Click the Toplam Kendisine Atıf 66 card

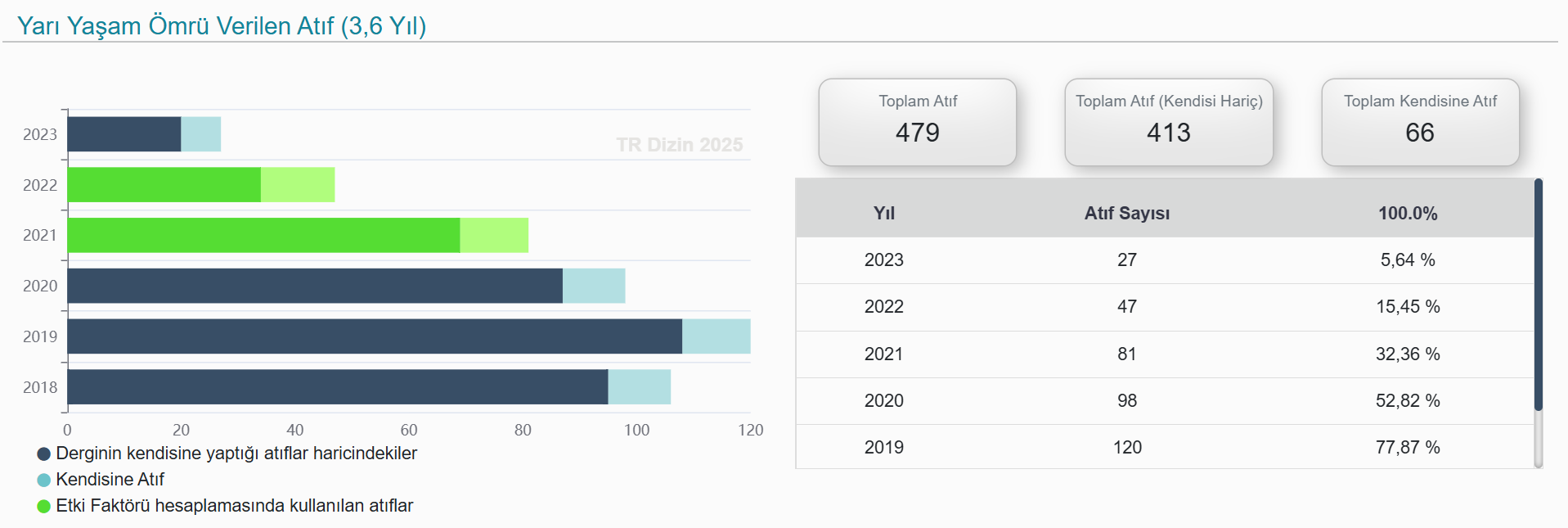point(1419,122)
